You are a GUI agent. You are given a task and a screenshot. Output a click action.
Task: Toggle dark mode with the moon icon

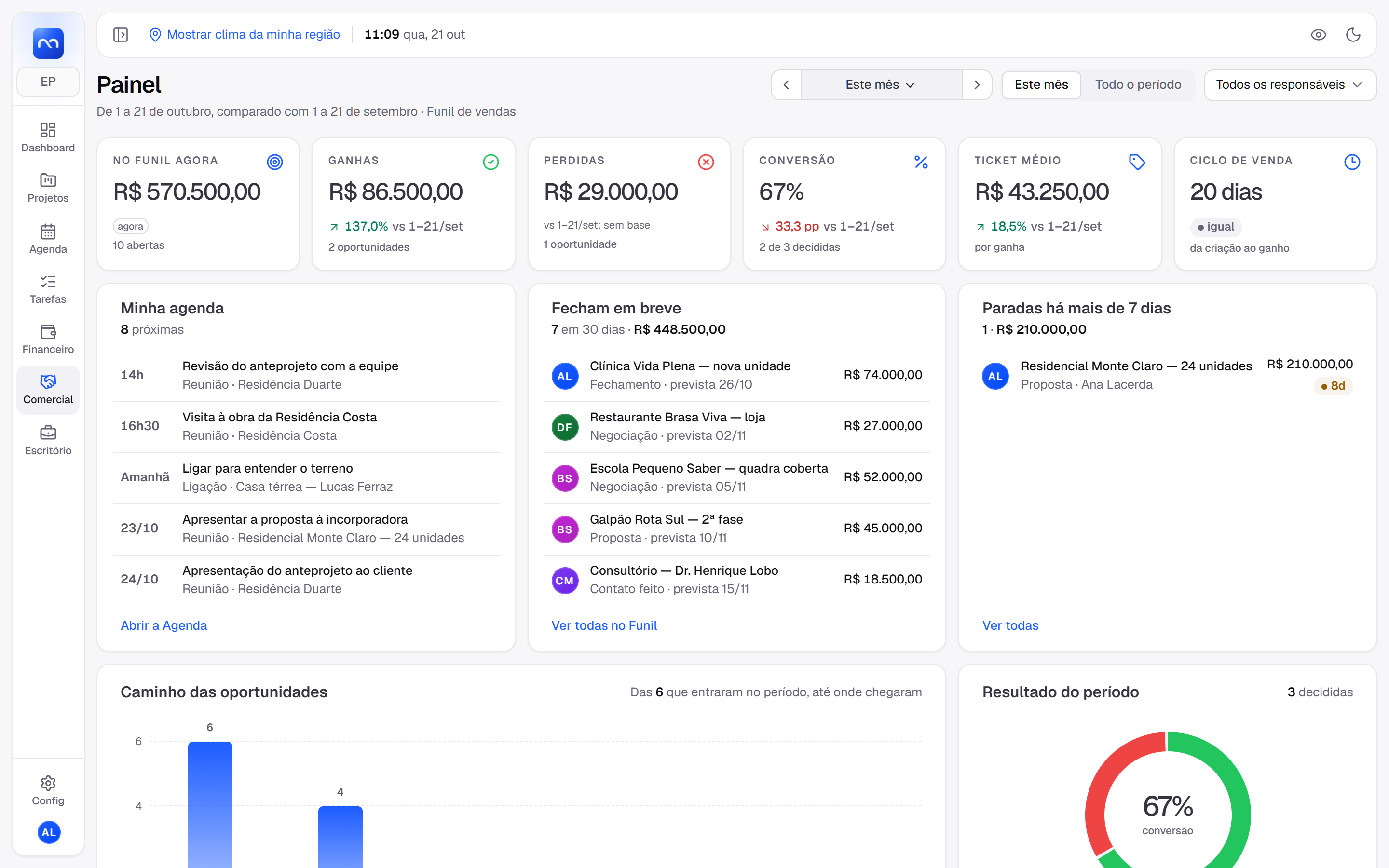point(1353,34)
